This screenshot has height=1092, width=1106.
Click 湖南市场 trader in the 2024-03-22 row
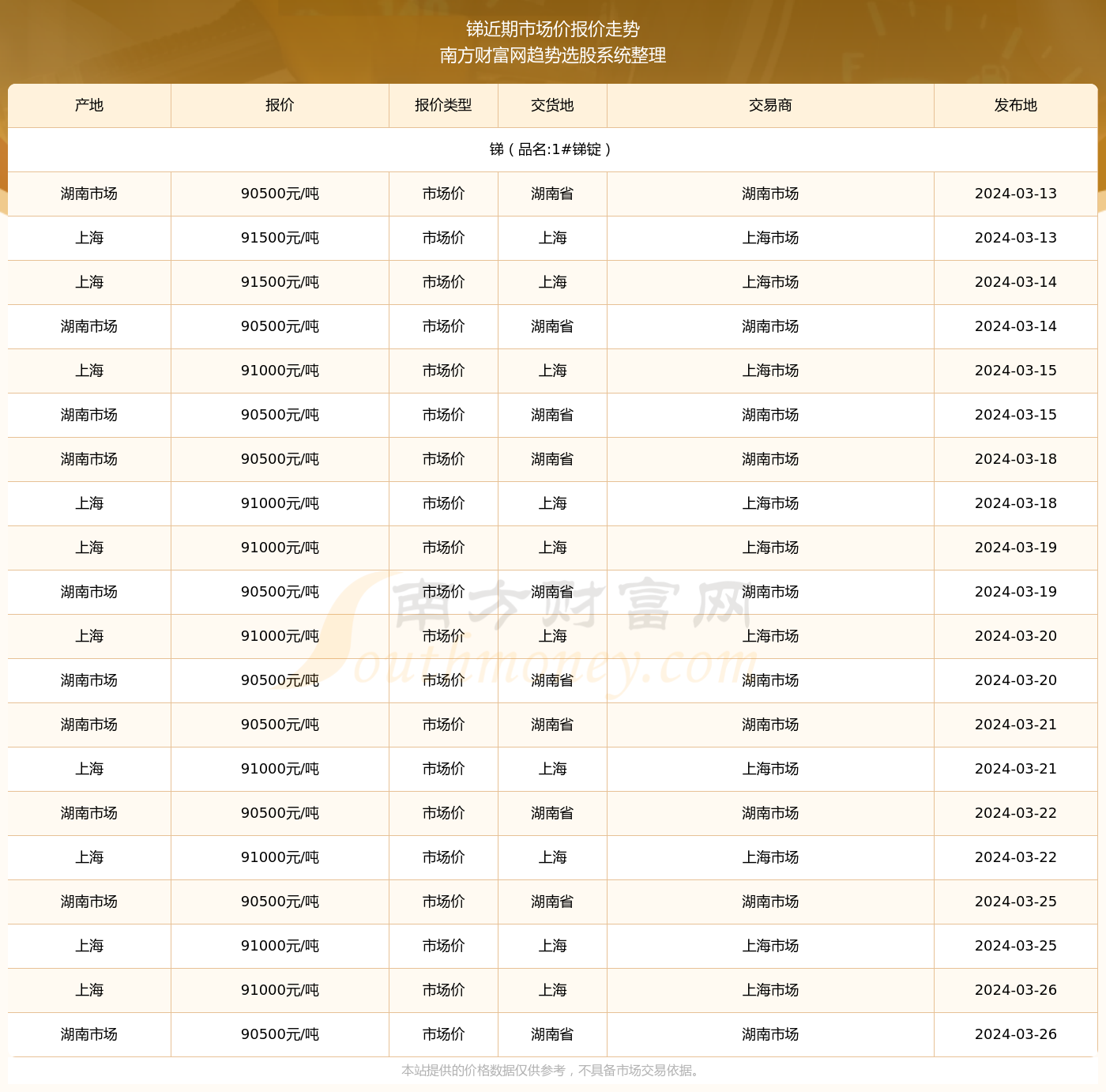[x=770, y=813]
